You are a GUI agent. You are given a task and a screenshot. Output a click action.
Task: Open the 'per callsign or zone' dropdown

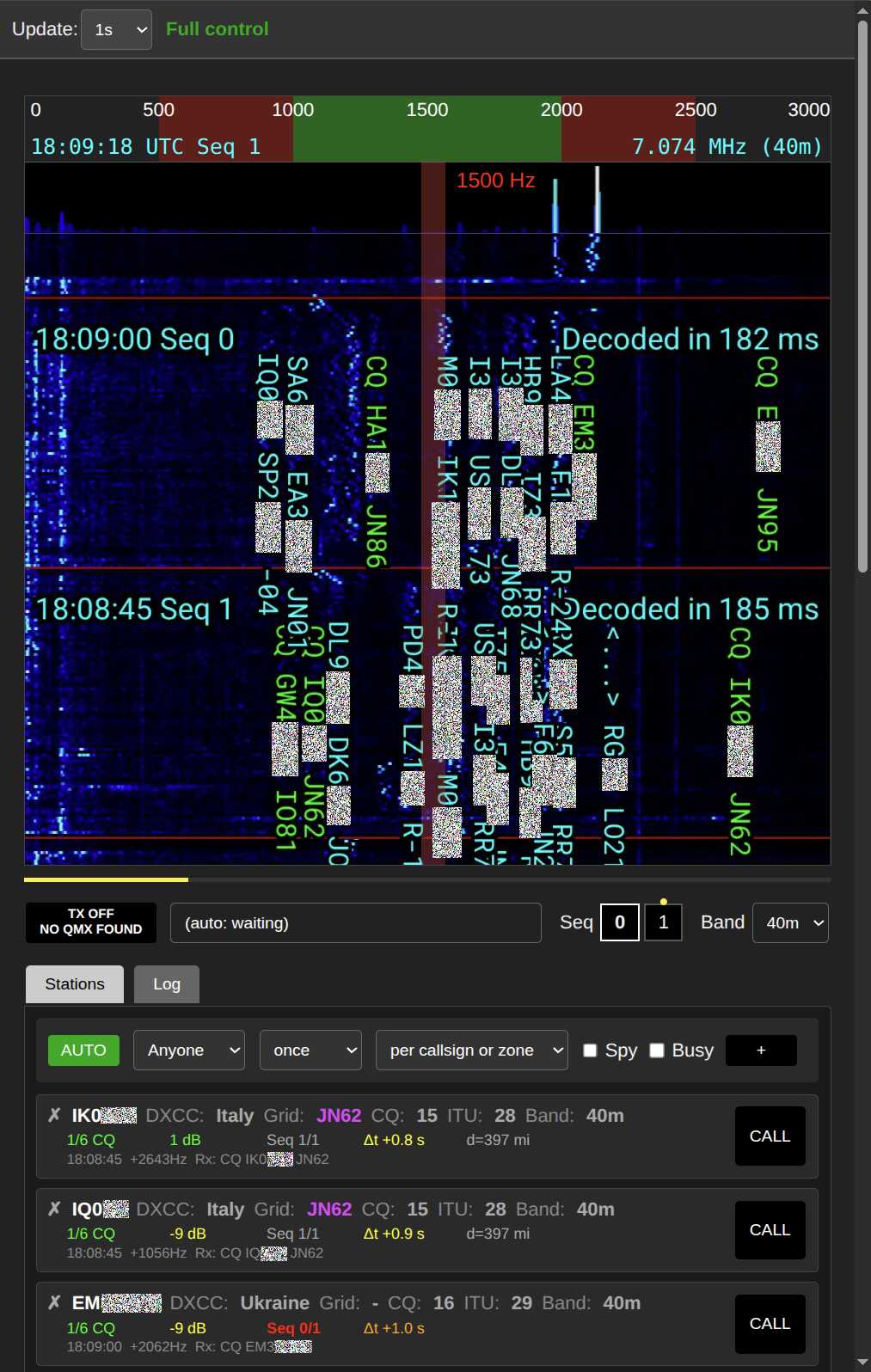click(471, 1050)
